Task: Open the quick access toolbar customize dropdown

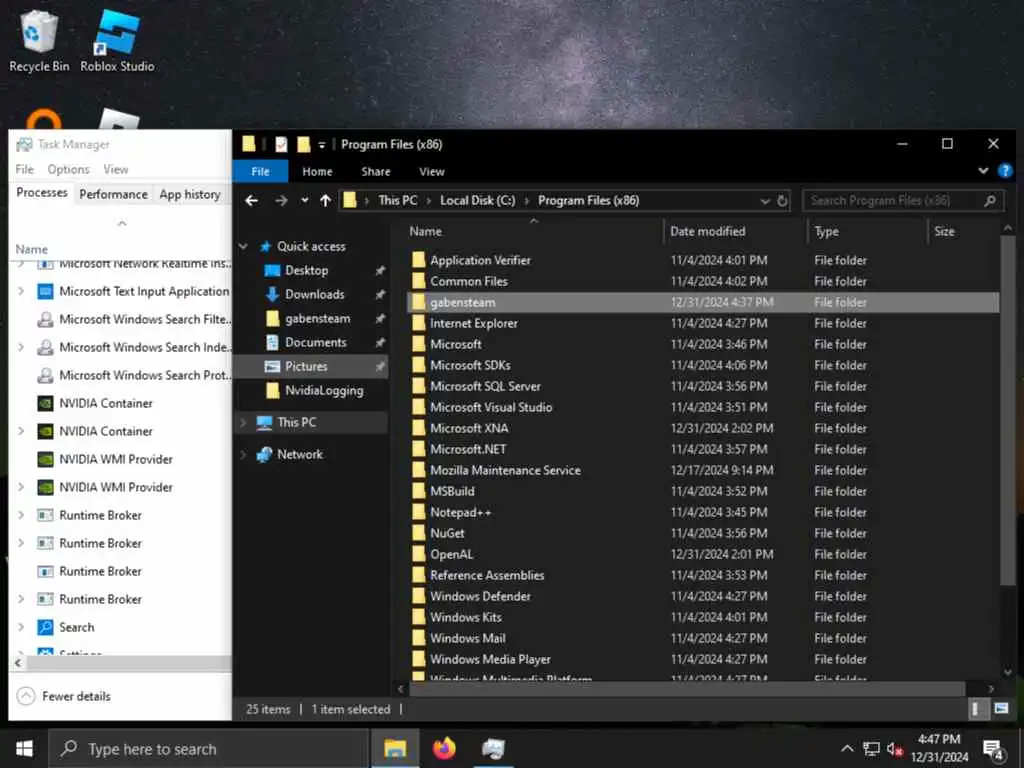Action: (x=321, y=145)
